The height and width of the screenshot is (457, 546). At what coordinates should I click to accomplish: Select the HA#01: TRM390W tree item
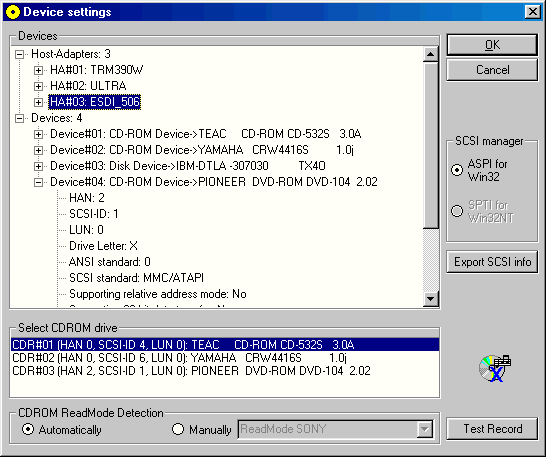96,70
